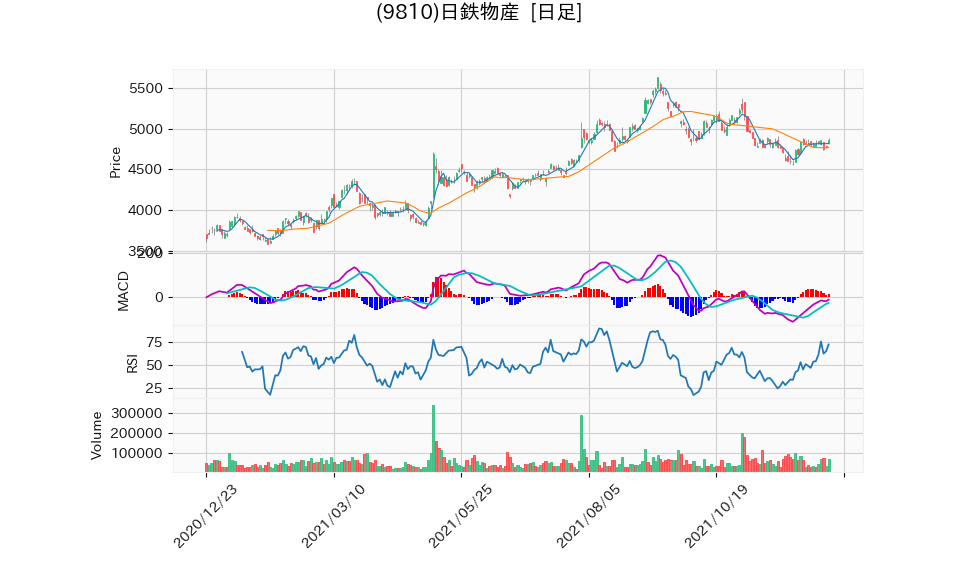Click the Volume axis label

coord(97,436)
